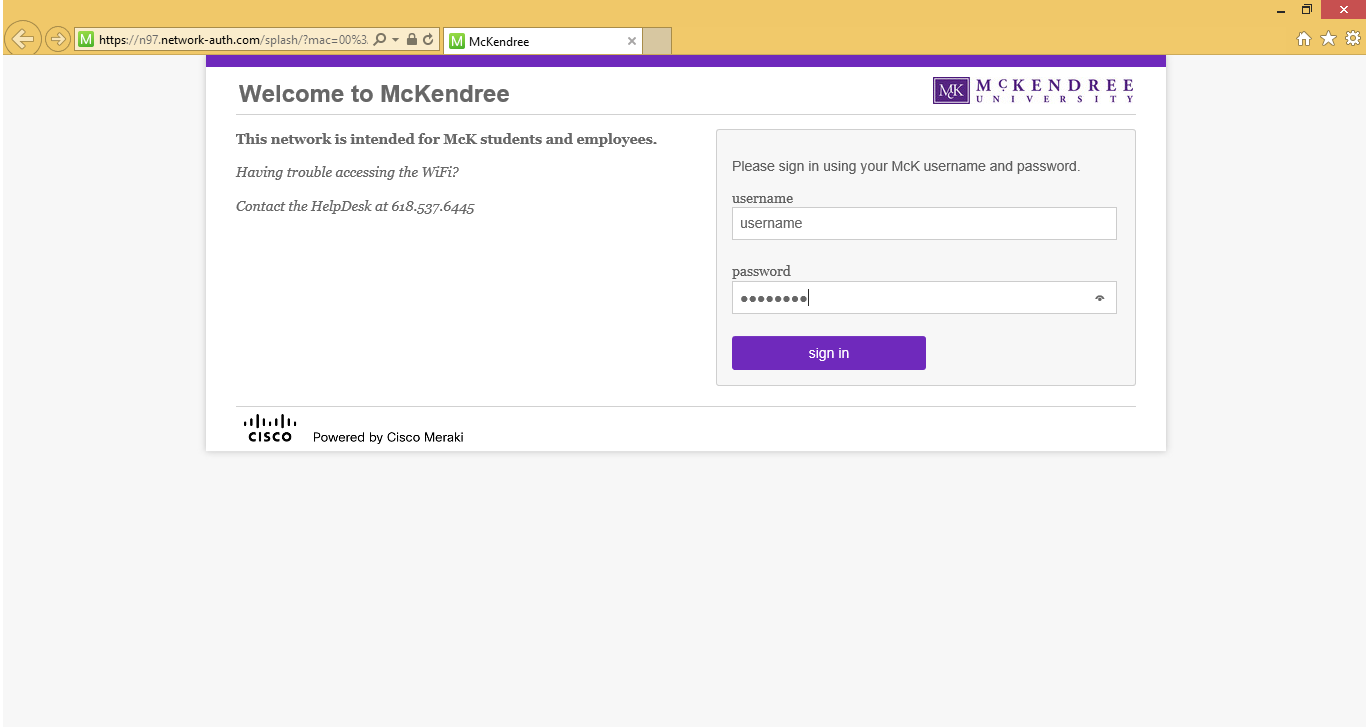Open the Tools gear menu
This screenshot has height=727, width=1366.
pos(1353,39)
